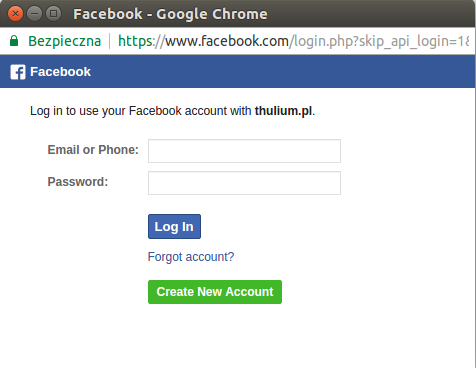Click the green Create New Account button
Viewport: 476px width, 368px height.
pos(215,292)
